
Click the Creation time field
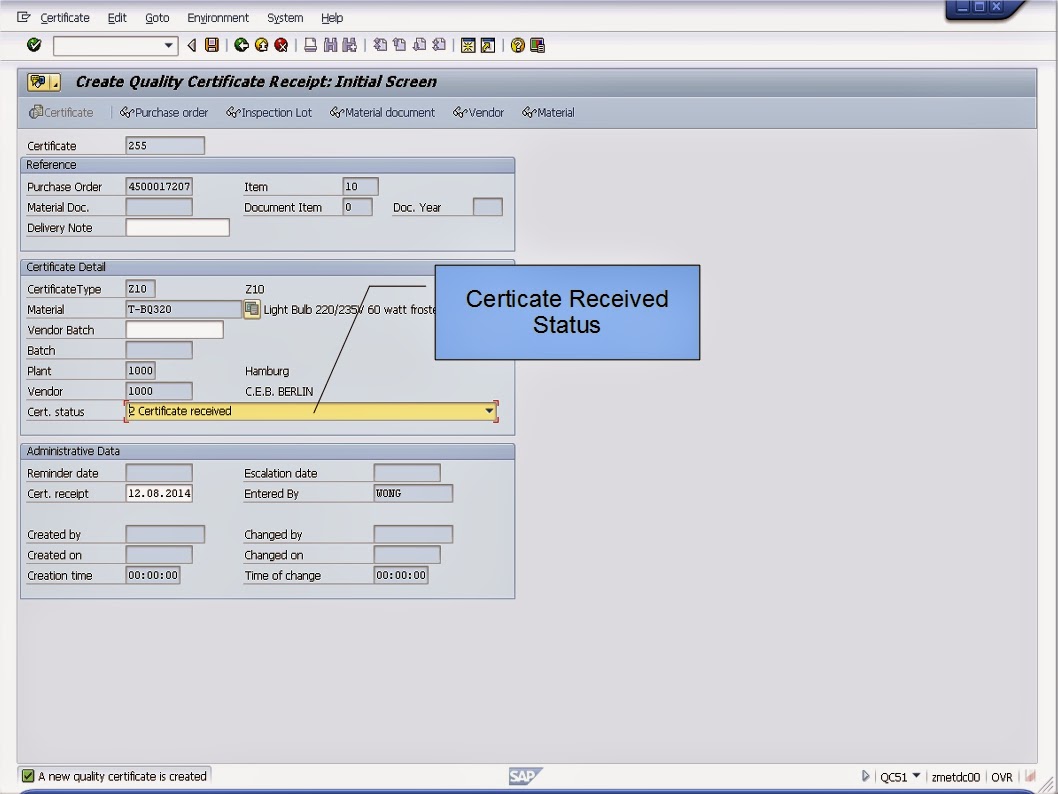coord(153,575)
